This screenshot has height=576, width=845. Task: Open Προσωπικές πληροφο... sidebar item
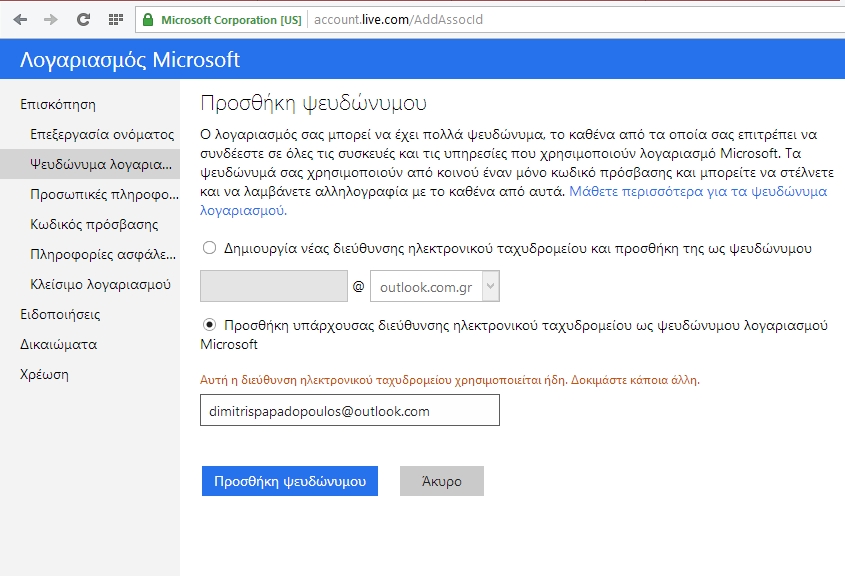point(105,194)
